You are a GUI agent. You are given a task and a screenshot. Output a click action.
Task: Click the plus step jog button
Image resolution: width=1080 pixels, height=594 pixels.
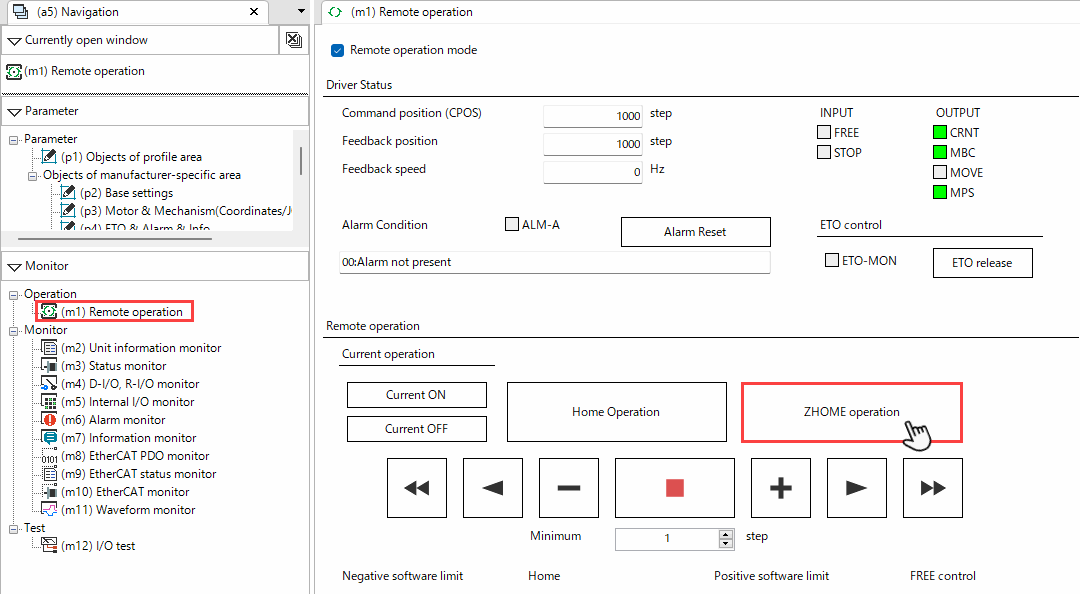coord(780,488)
